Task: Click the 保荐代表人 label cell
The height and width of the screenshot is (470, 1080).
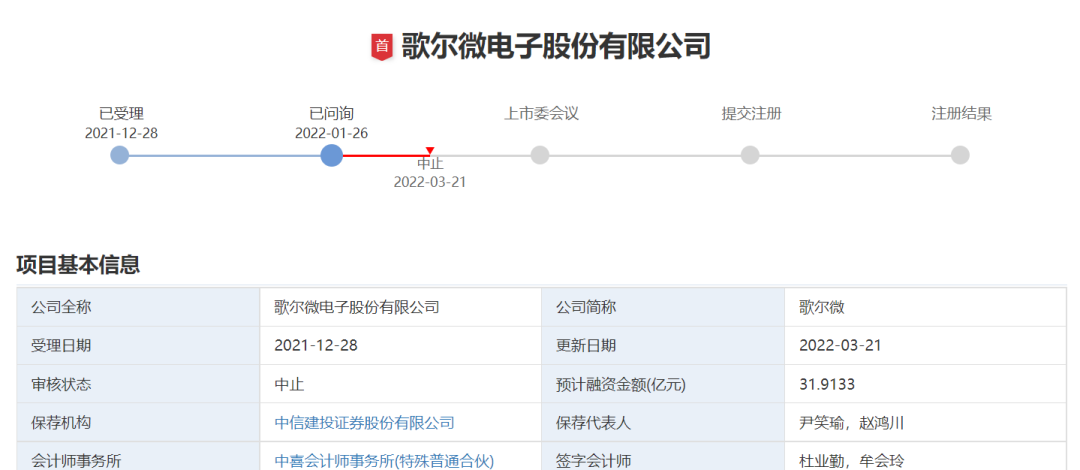Action: tap(663, 422)
